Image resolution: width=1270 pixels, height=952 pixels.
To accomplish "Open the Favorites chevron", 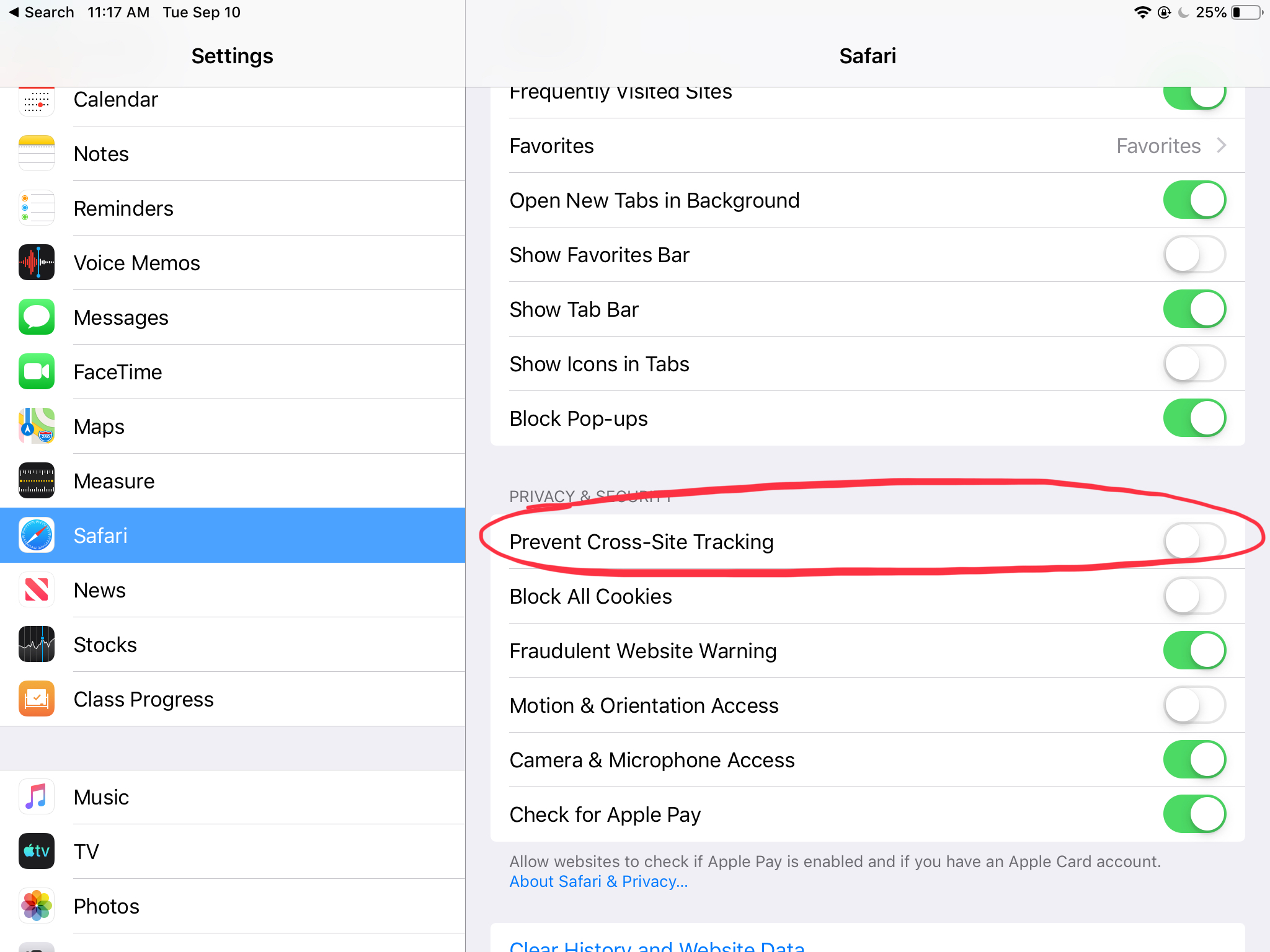I will tap(1222, 146).
